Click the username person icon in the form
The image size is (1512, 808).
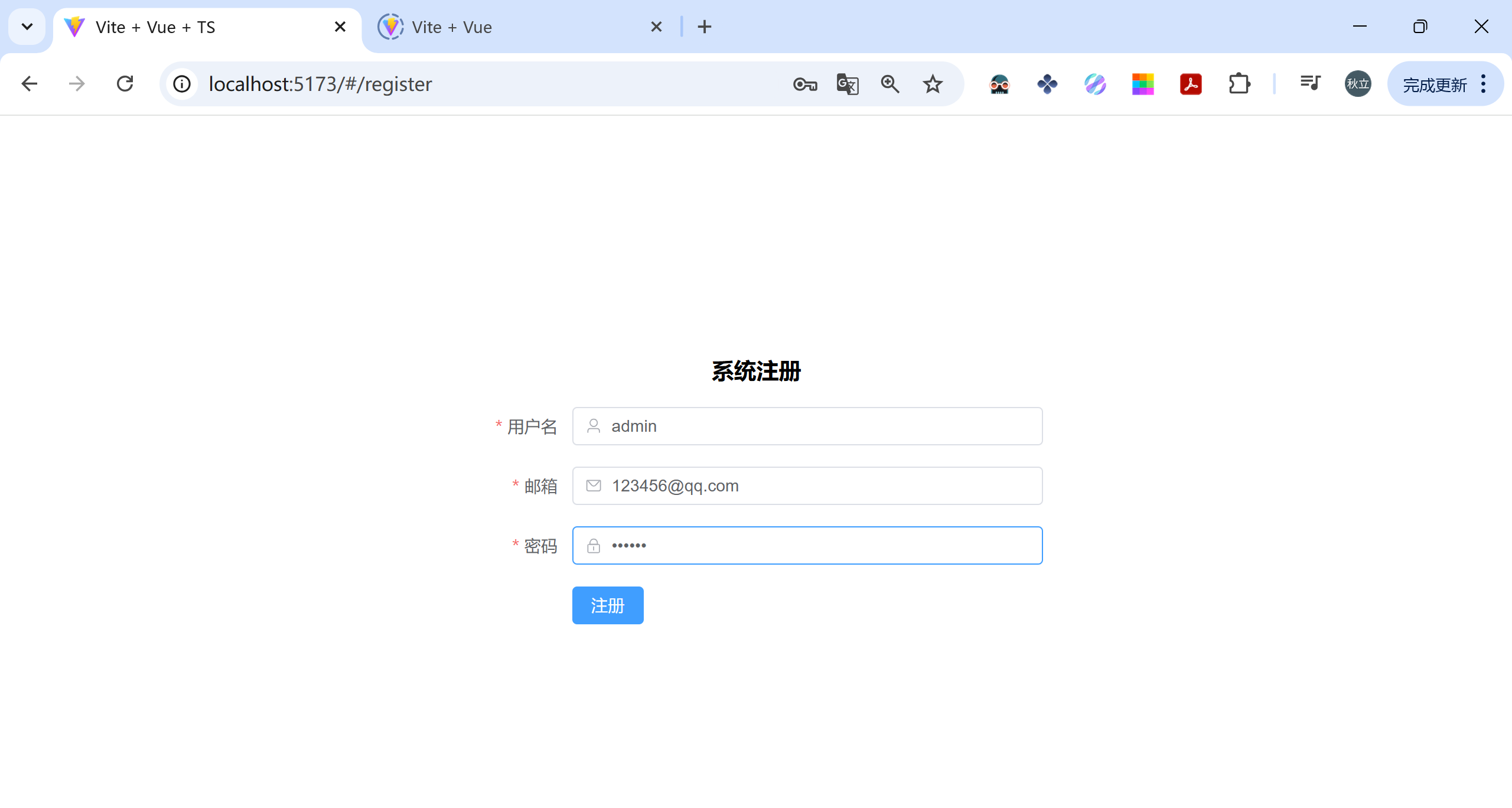point(594,426)
